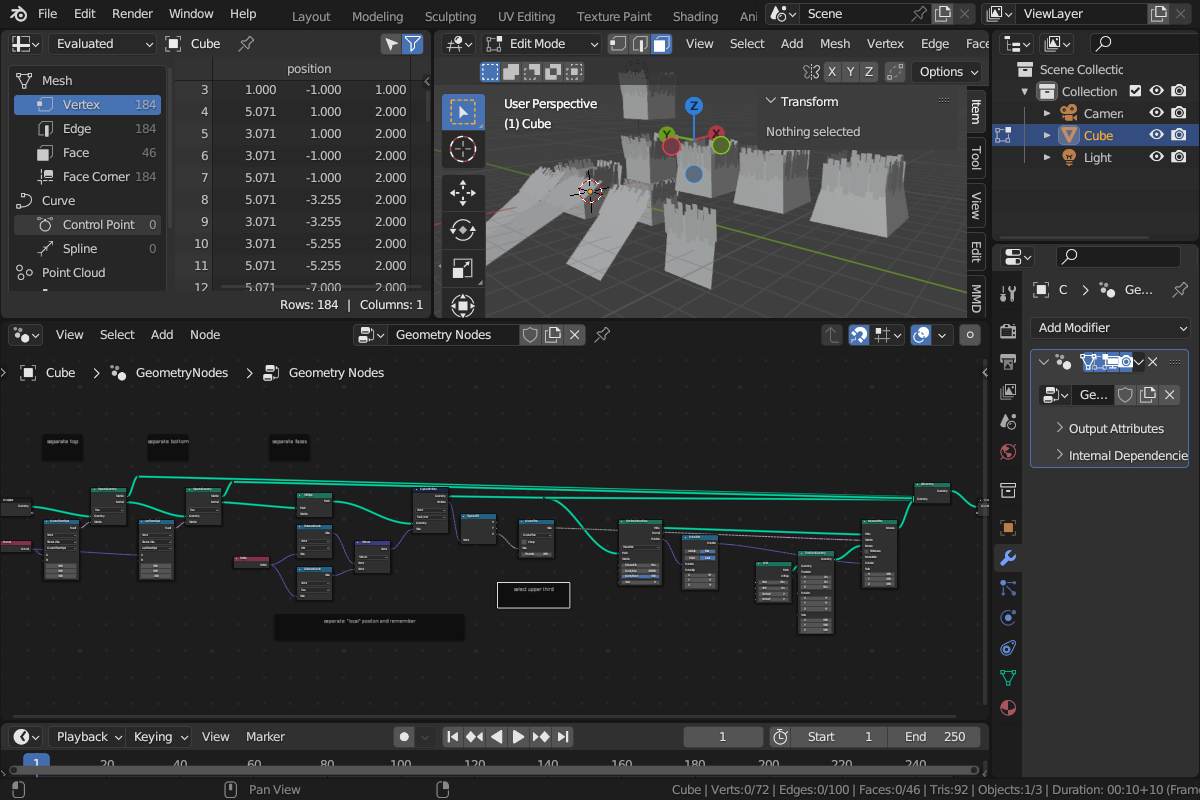Open the Material properties tab icon
Screen dimensions: 1200x800
(x=1008, y=707)
